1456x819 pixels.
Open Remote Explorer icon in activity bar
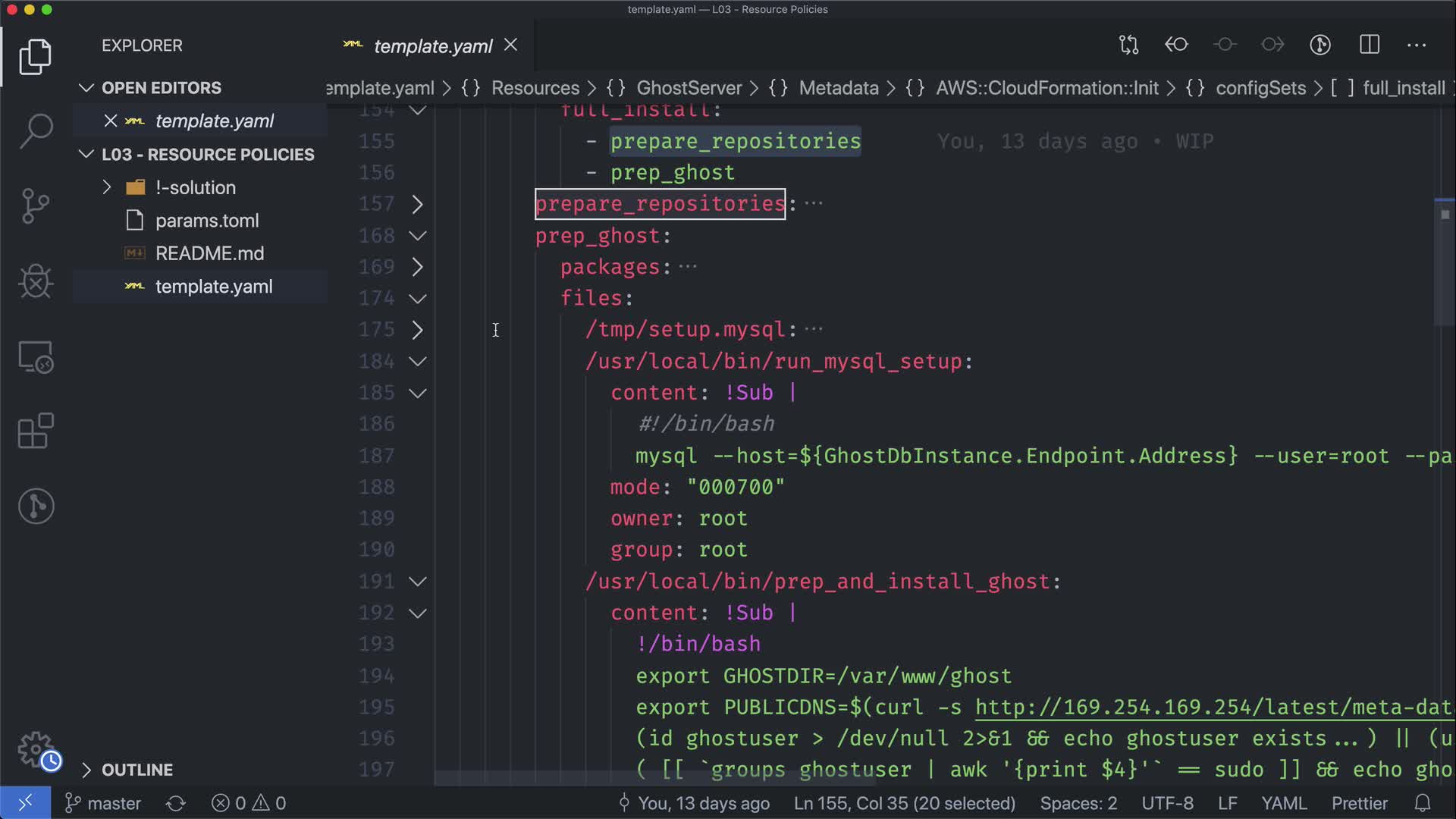click(36, 356)
